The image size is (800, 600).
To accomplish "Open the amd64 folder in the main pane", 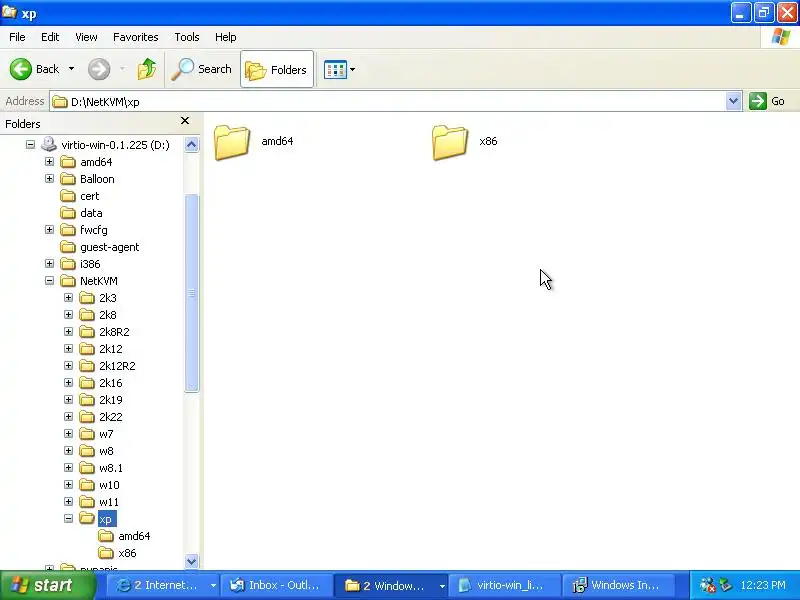I will pos(254,142).
